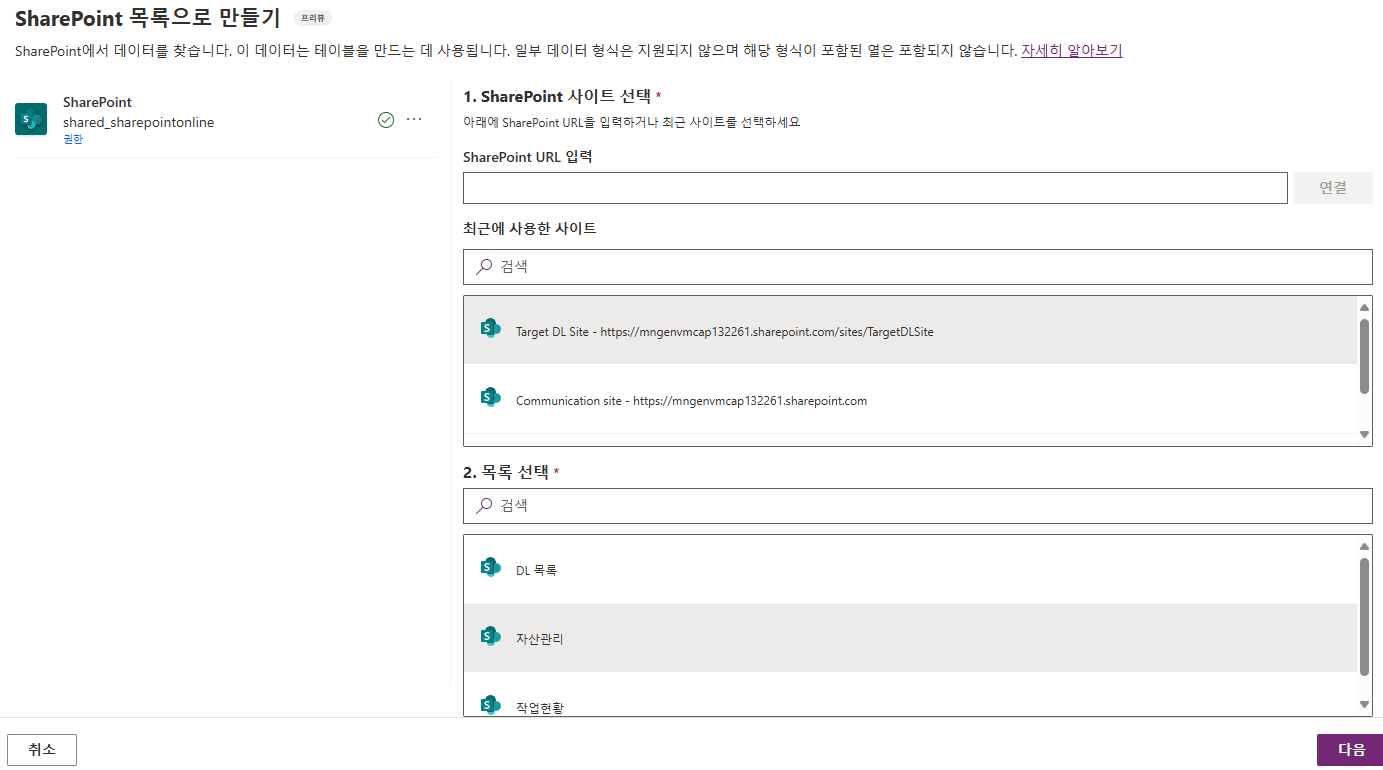Image resolution: width=1383 pixels, height=770 pixels.
Task: Select 자산관리 in the list selection
Action: (x=540, y=638)
